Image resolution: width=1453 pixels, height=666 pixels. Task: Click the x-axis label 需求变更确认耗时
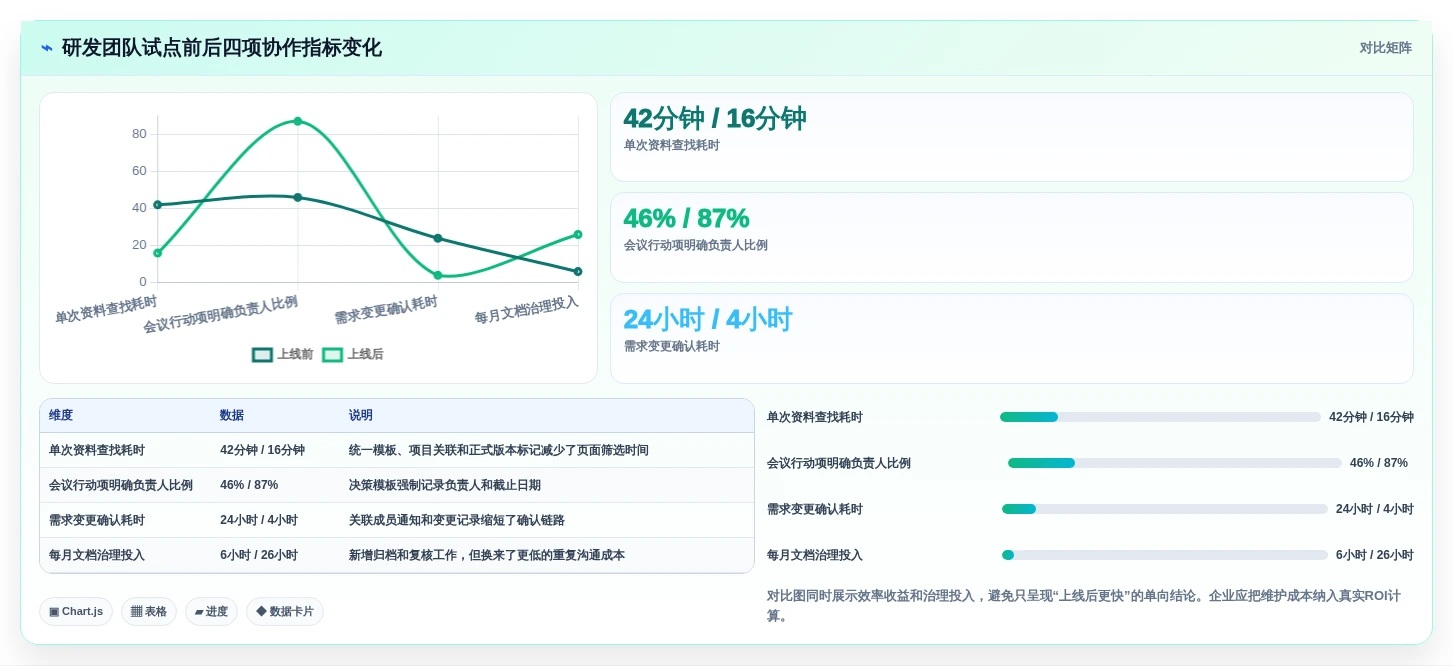[386, 309]
